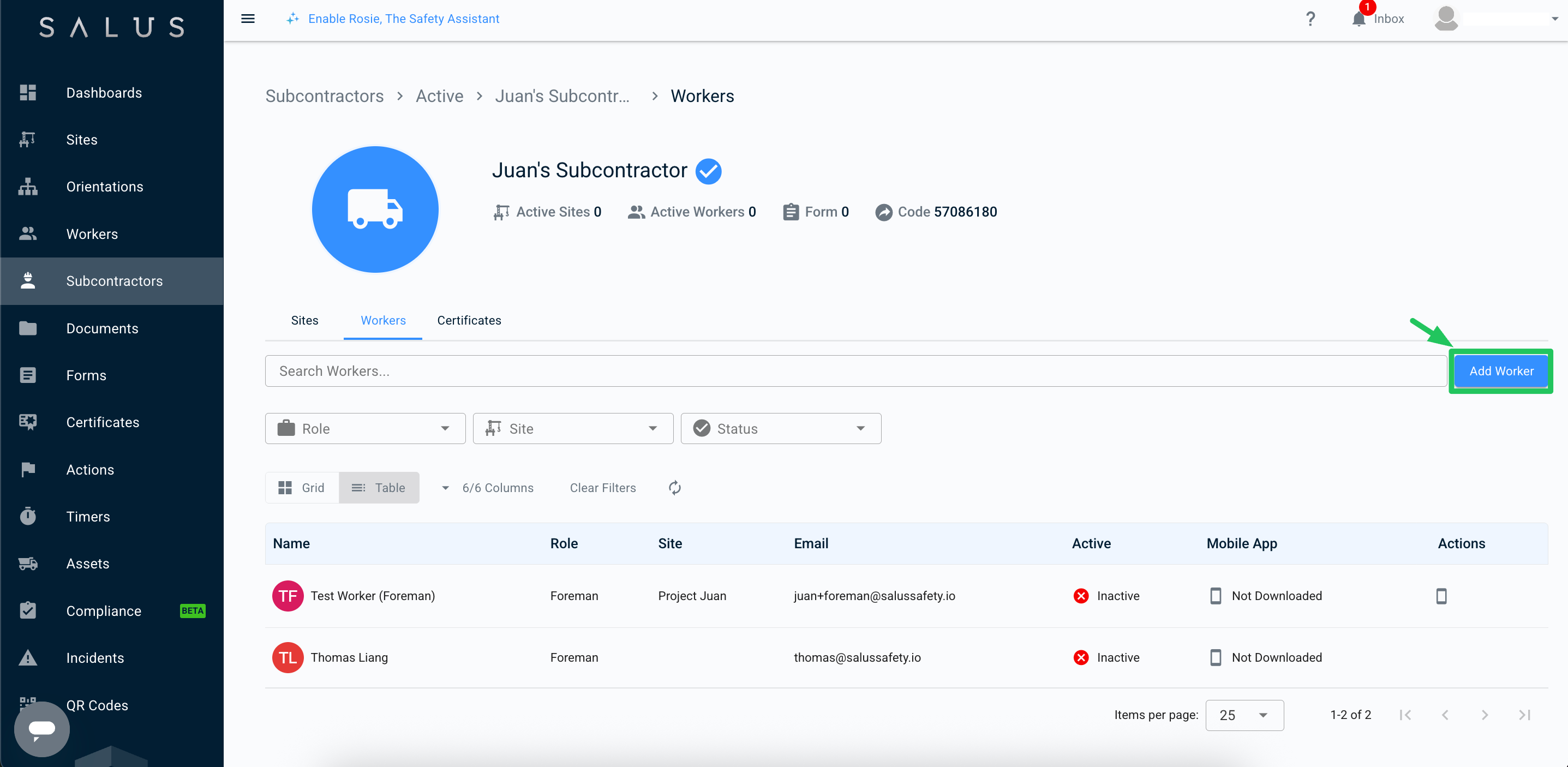This screenshot has width=1568, height=767.
Task: Focus the Search Workers field
Action: coord(856,371)
